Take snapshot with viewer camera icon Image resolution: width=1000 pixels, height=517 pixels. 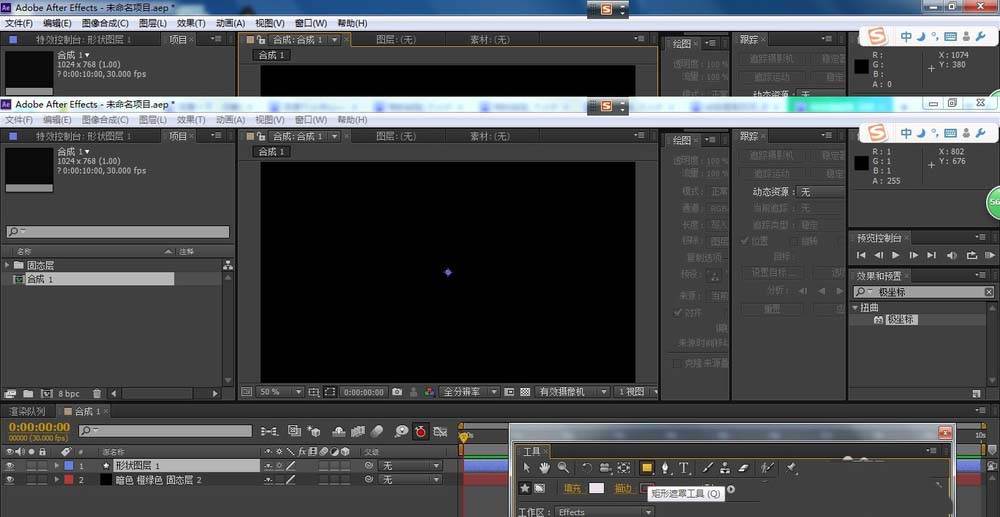click(397, 392)
